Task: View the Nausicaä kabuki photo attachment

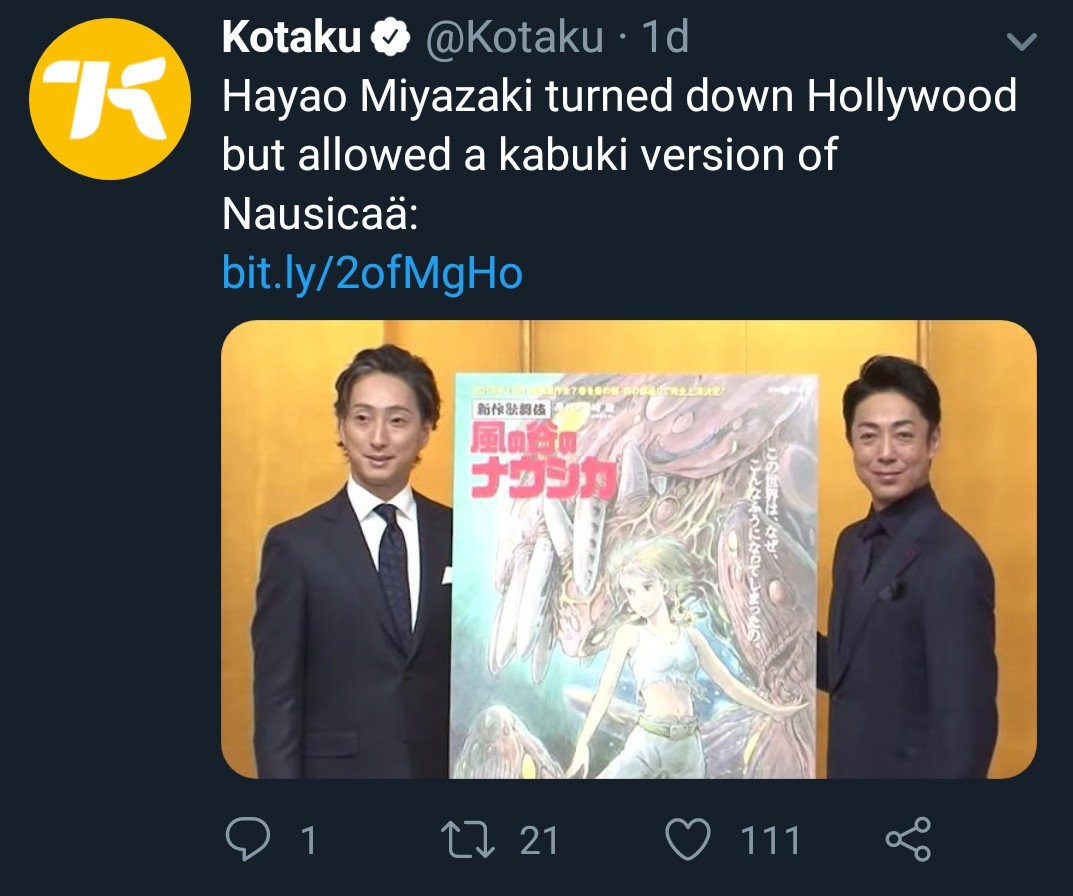Action: point(628,549)
